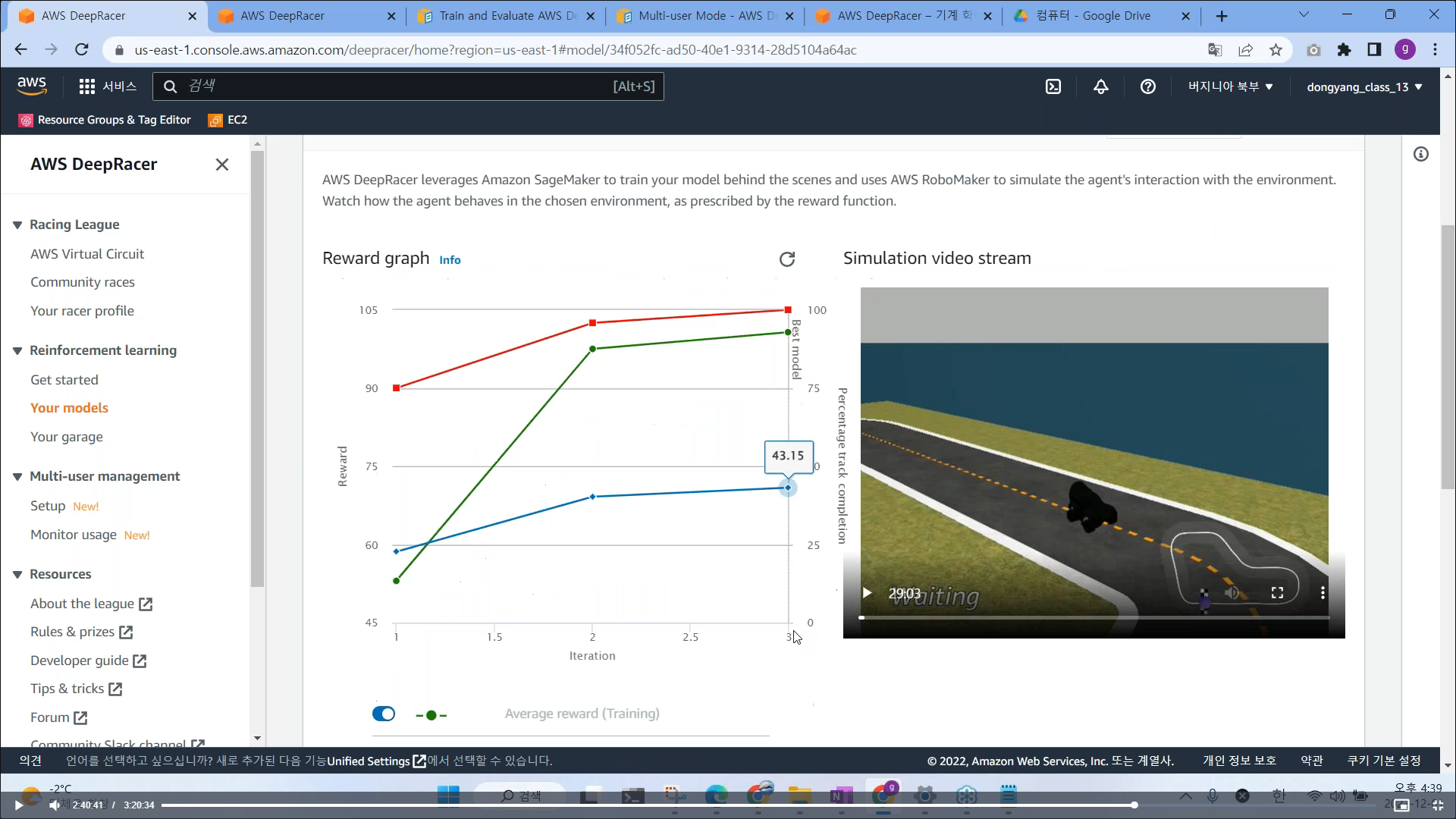Click the info panel icon at right
This screenshot has height=819, width=1456.
pos(1421,155)
